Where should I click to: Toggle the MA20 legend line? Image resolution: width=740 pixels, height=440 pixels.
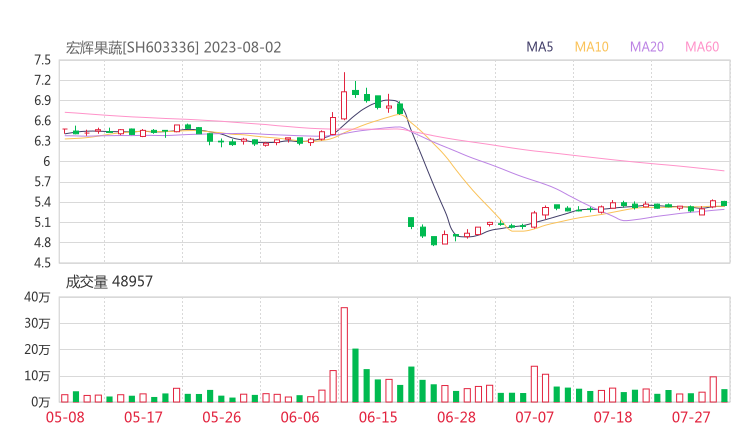[647, 47]
